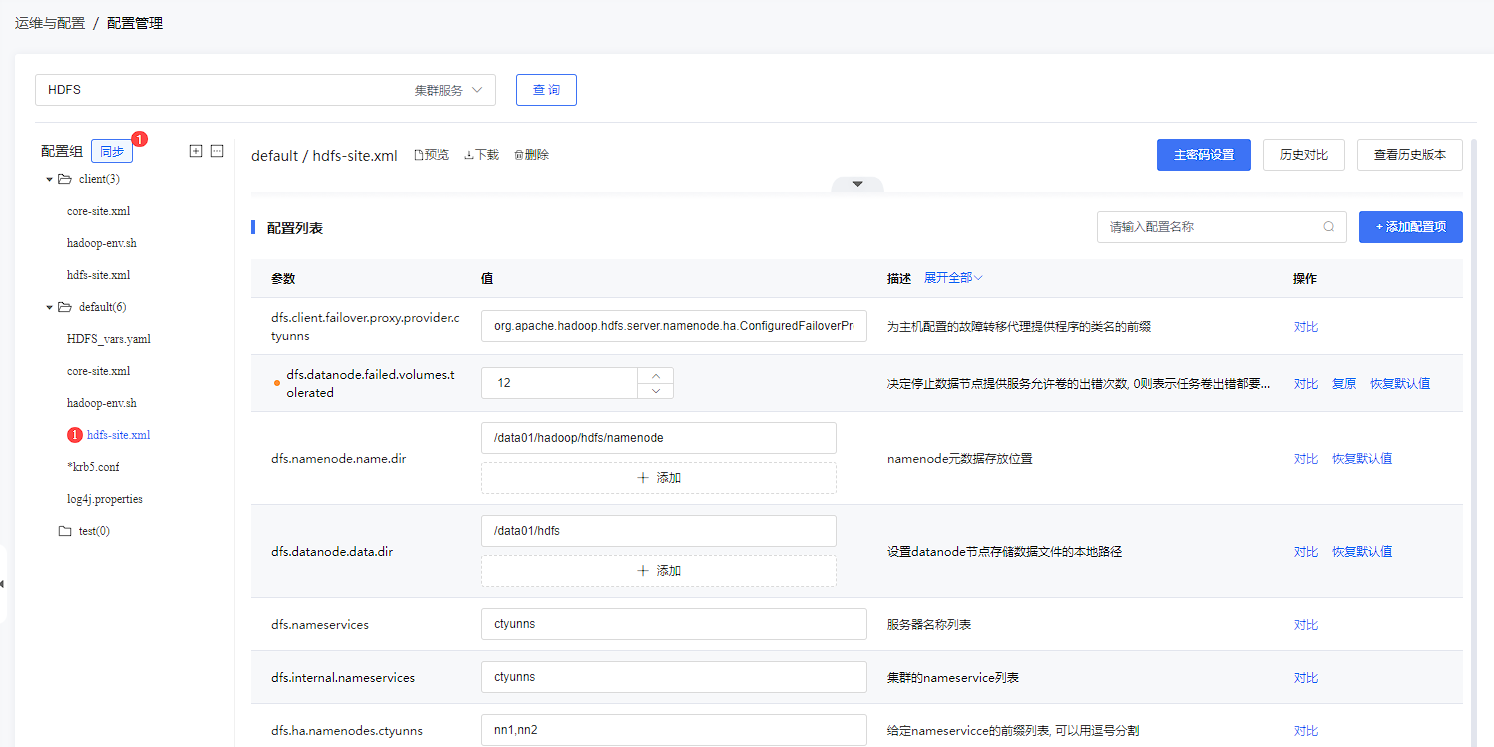The width and height of the screenshot is (1494, 747).
Task: Click the red badge on hdfs-site.xml
Action: (74, 435)
